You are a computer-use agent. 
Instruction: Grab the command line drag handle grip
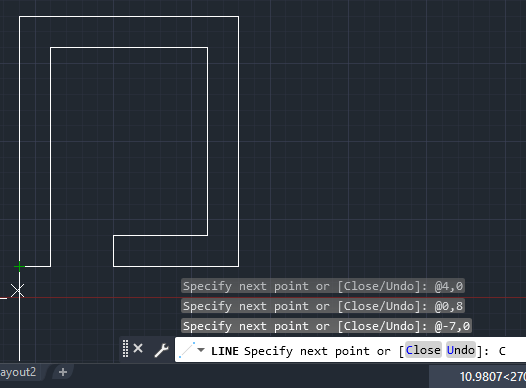click(x=125, y=349)
